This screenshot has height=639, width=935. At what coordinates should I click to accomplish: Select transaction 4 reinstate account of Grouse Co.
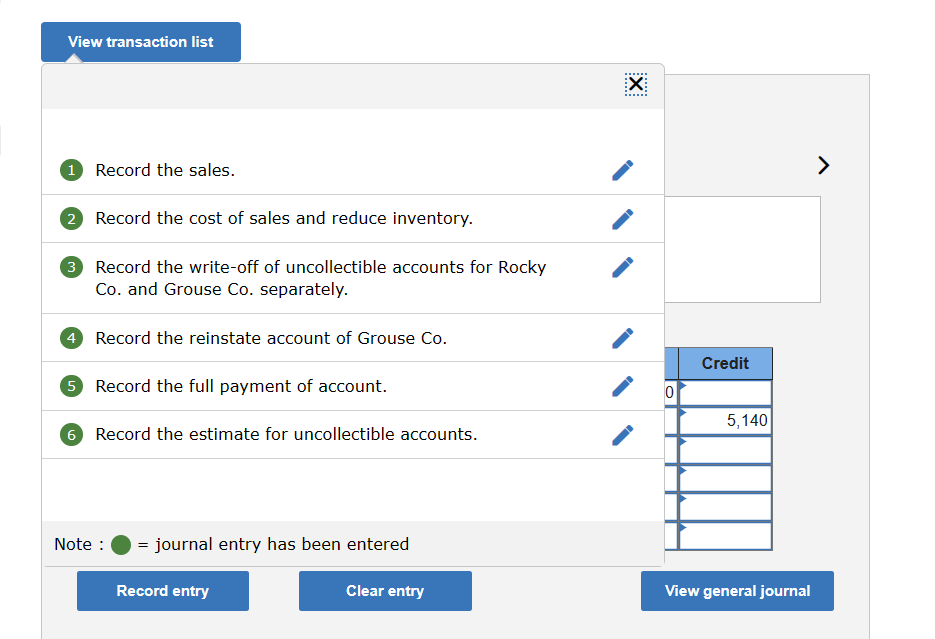(x=271, y=338)
